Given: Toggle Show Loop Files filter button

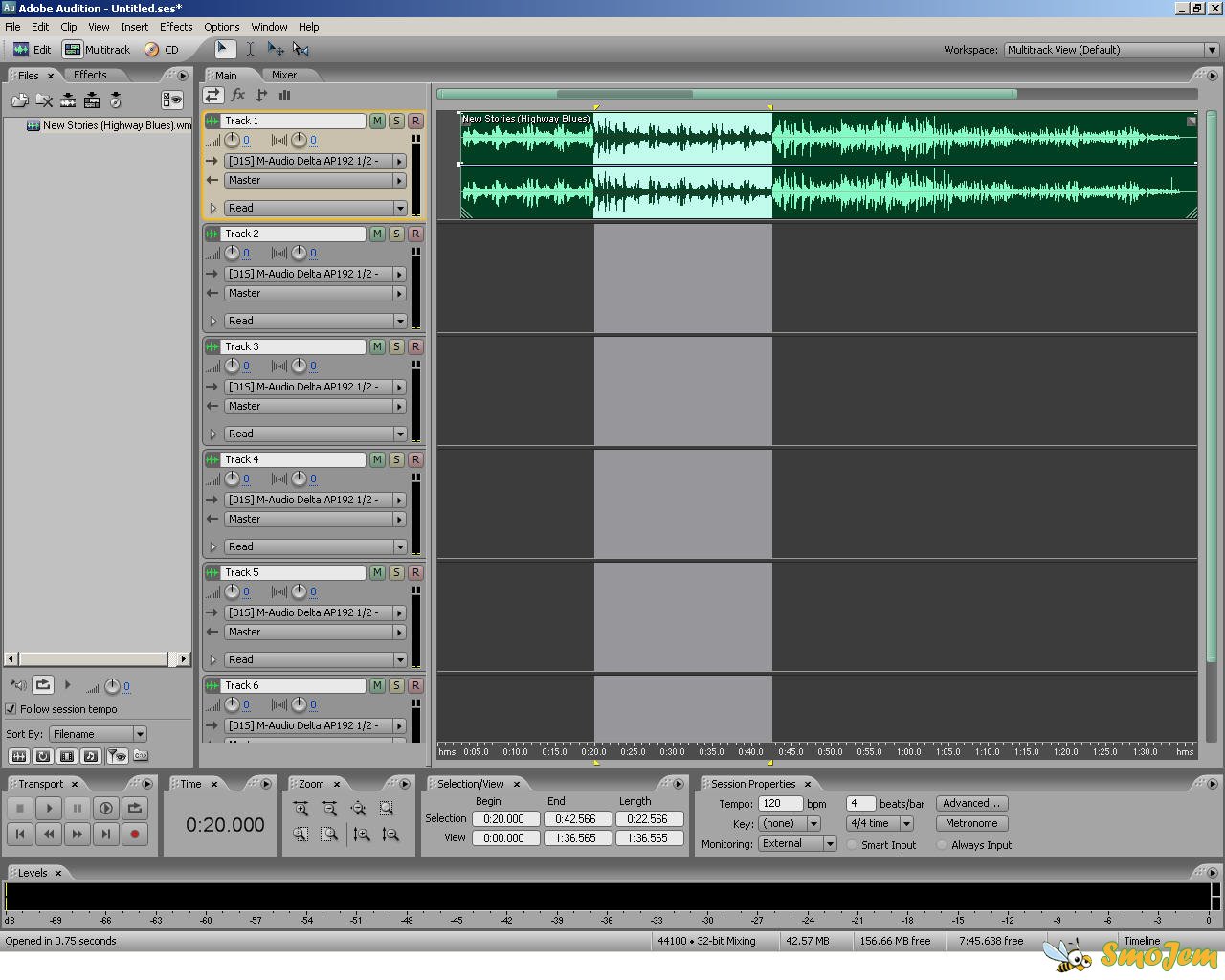Looking at the screenshot, I should pos(42,756).
